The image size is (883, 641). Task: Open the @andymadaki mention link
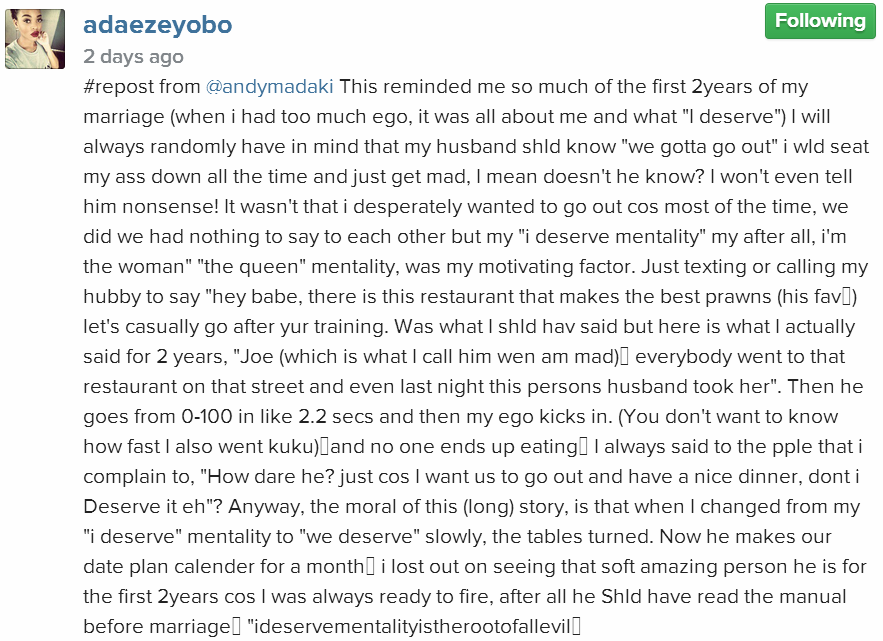269,87
